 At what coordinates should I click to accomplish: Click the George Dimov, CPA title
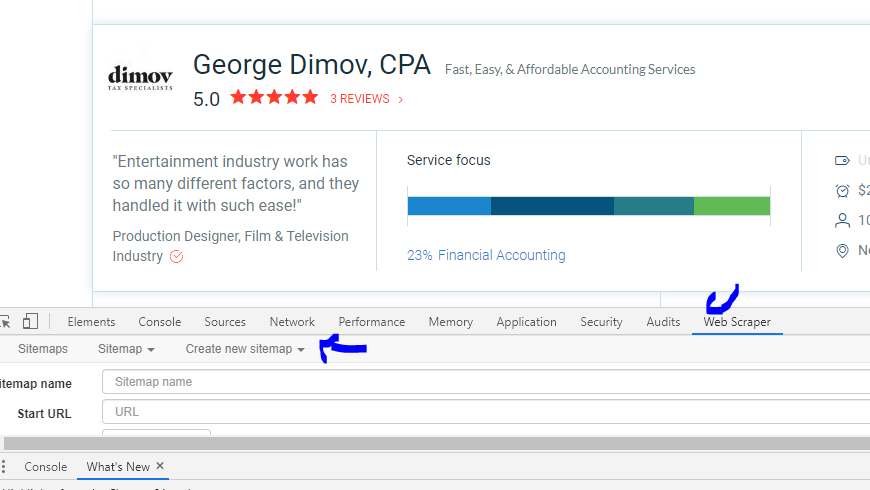click(312, 65)
